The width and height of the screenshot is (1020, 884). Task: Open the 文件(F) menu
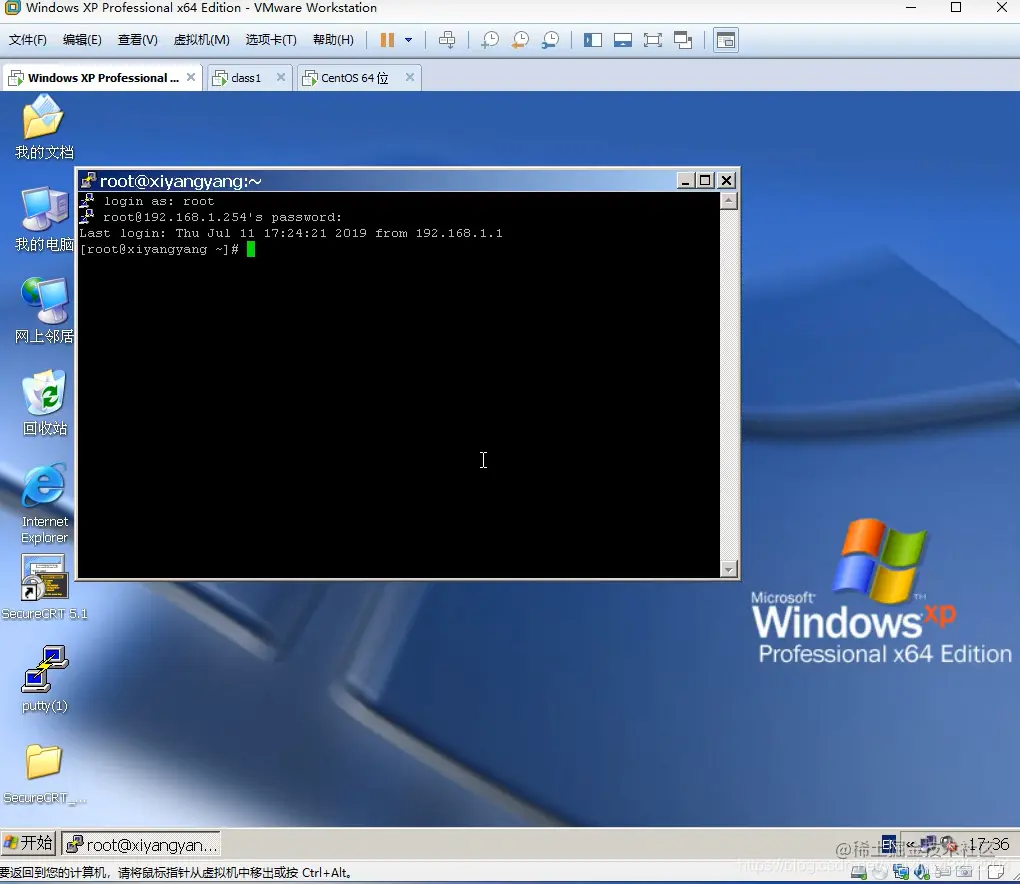coord(27,40)
